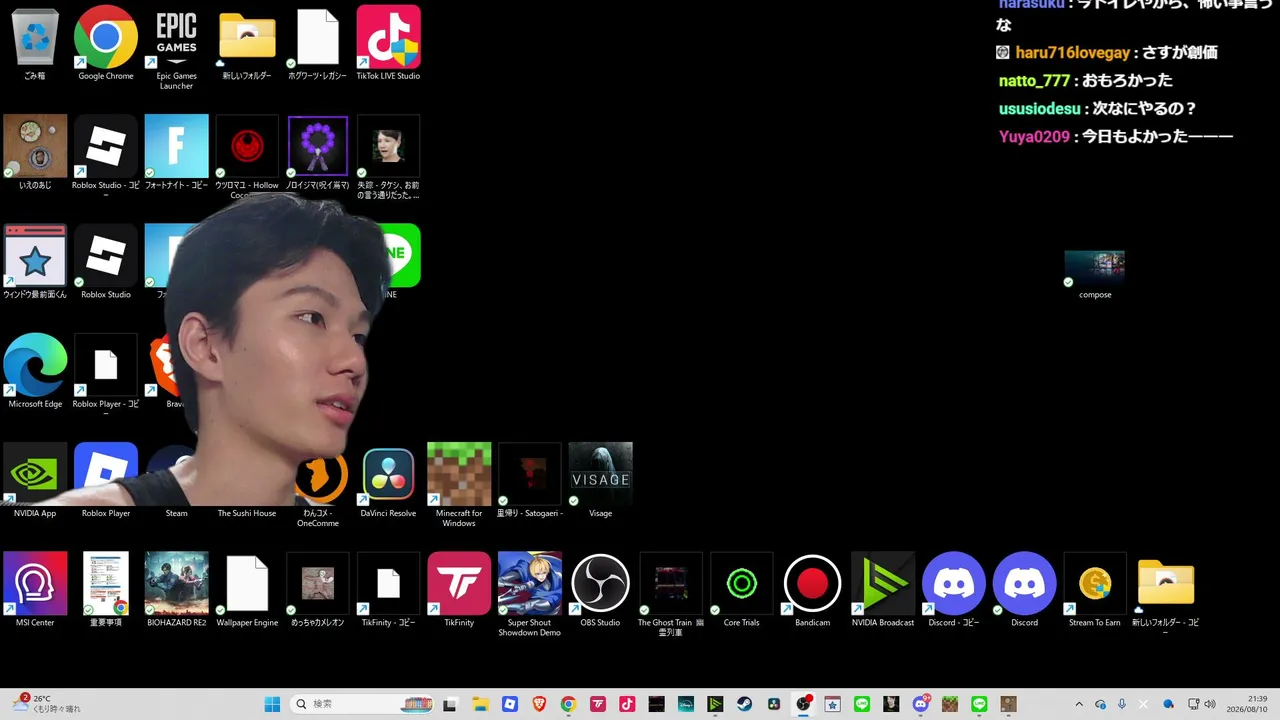Launch the red TikFinity desktop shortcut
This screenshot has height=720, width=1280.
point(459,590)
